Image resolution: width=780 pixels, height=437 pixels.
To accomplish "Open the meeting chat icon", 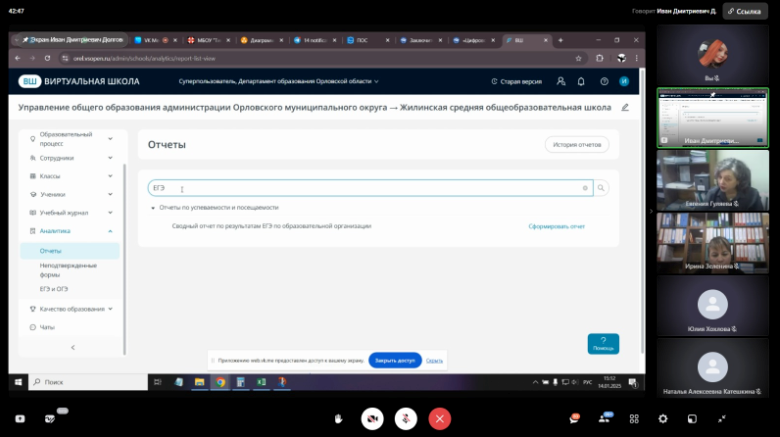I will (574, 418).
